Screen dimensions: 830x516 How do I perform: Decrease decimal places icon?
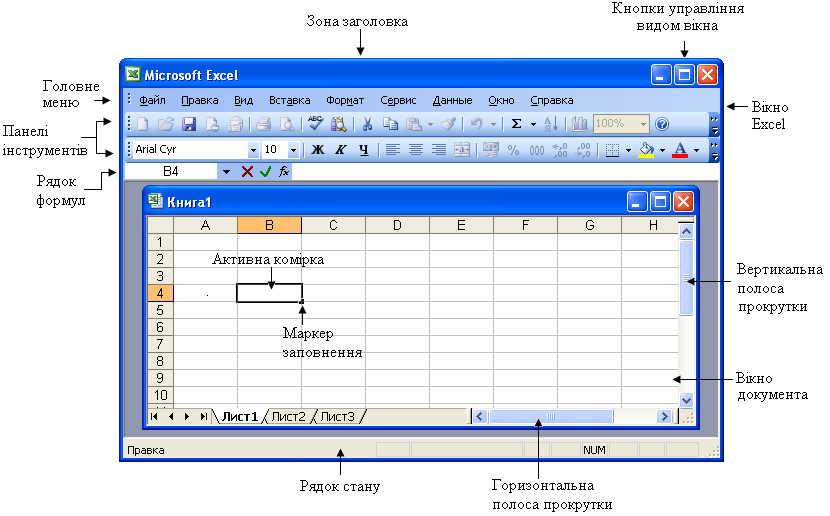coord(583,150)
